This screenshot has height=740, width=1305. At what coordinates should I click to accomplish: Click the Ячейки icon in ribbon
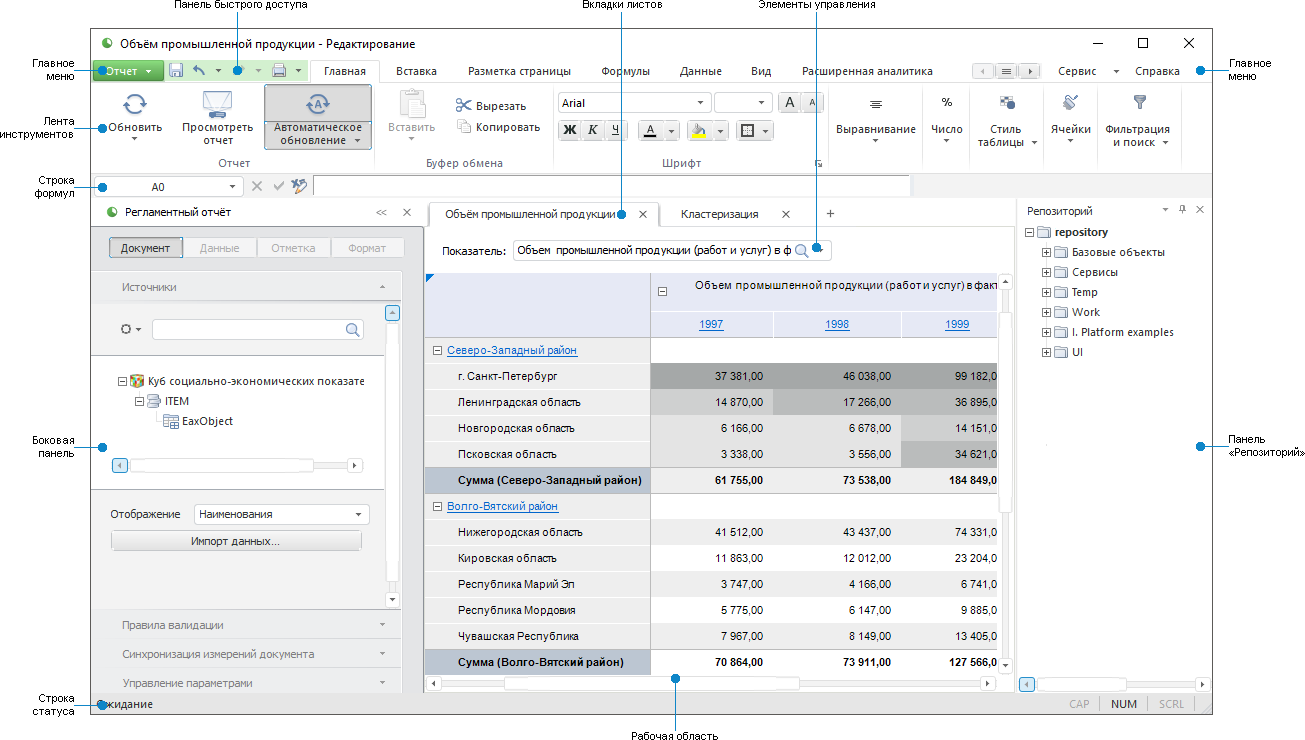point(1070,102)
